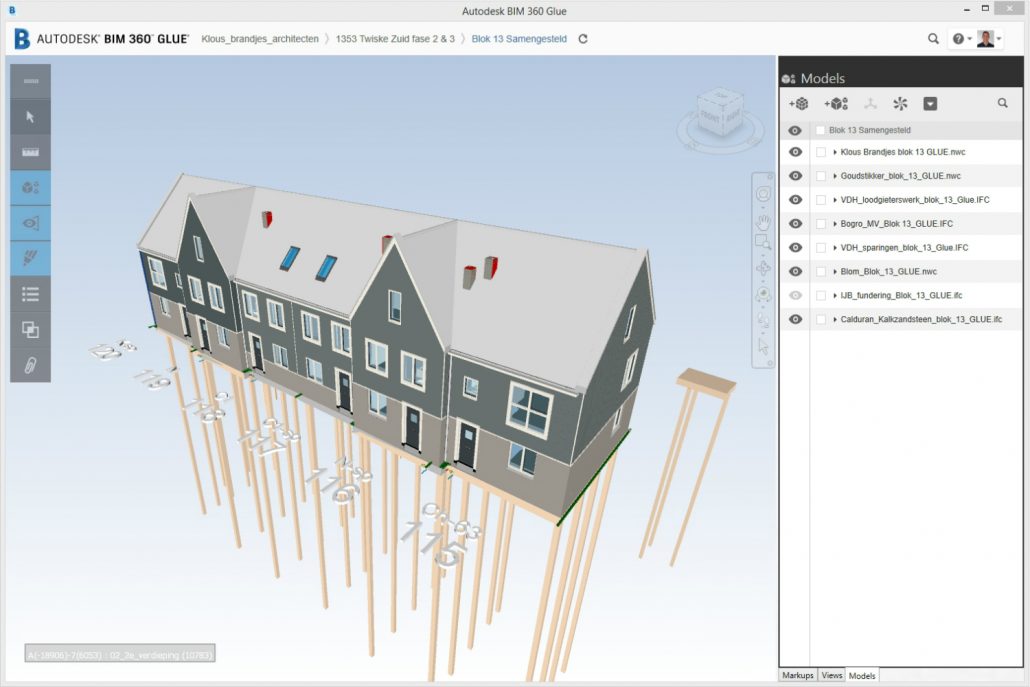Expand the VDH_sparingen_blok_13_Glue.IFC tree
This screenshot has height=687, width=1030.
coord(835,248)
